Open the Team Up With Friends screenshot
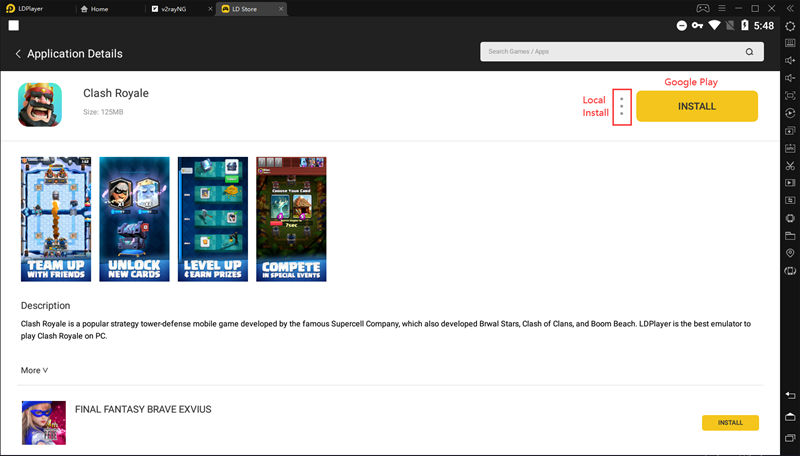800x456 pixels. click(x=55, y=219)
